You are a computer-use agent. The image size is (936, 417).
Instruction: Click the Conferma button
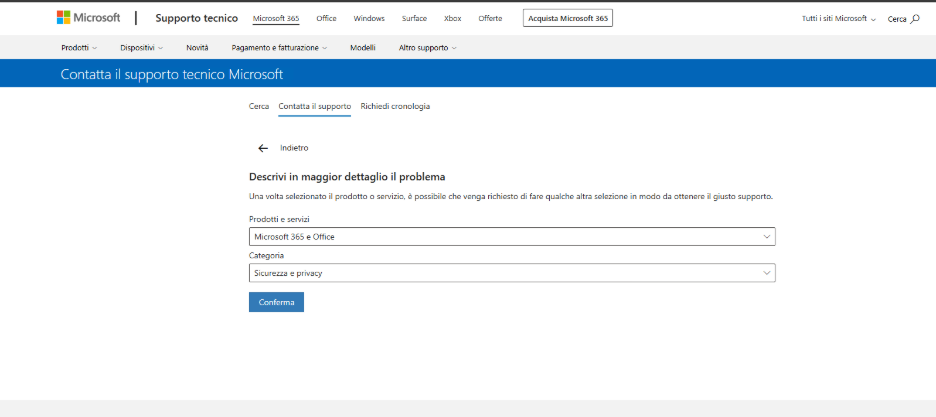pos(276,302)
